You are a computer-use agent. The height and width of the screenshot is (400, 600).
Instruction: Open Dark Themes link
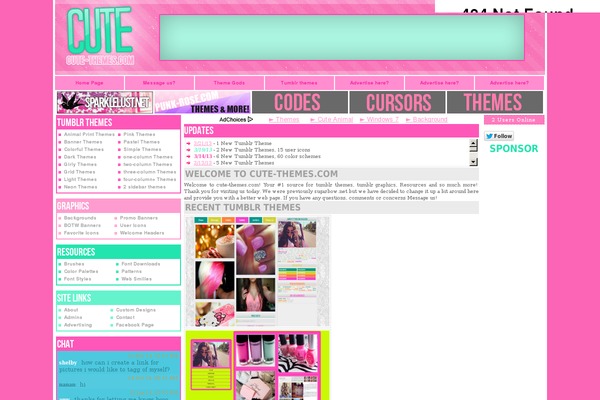coord(80,157)
